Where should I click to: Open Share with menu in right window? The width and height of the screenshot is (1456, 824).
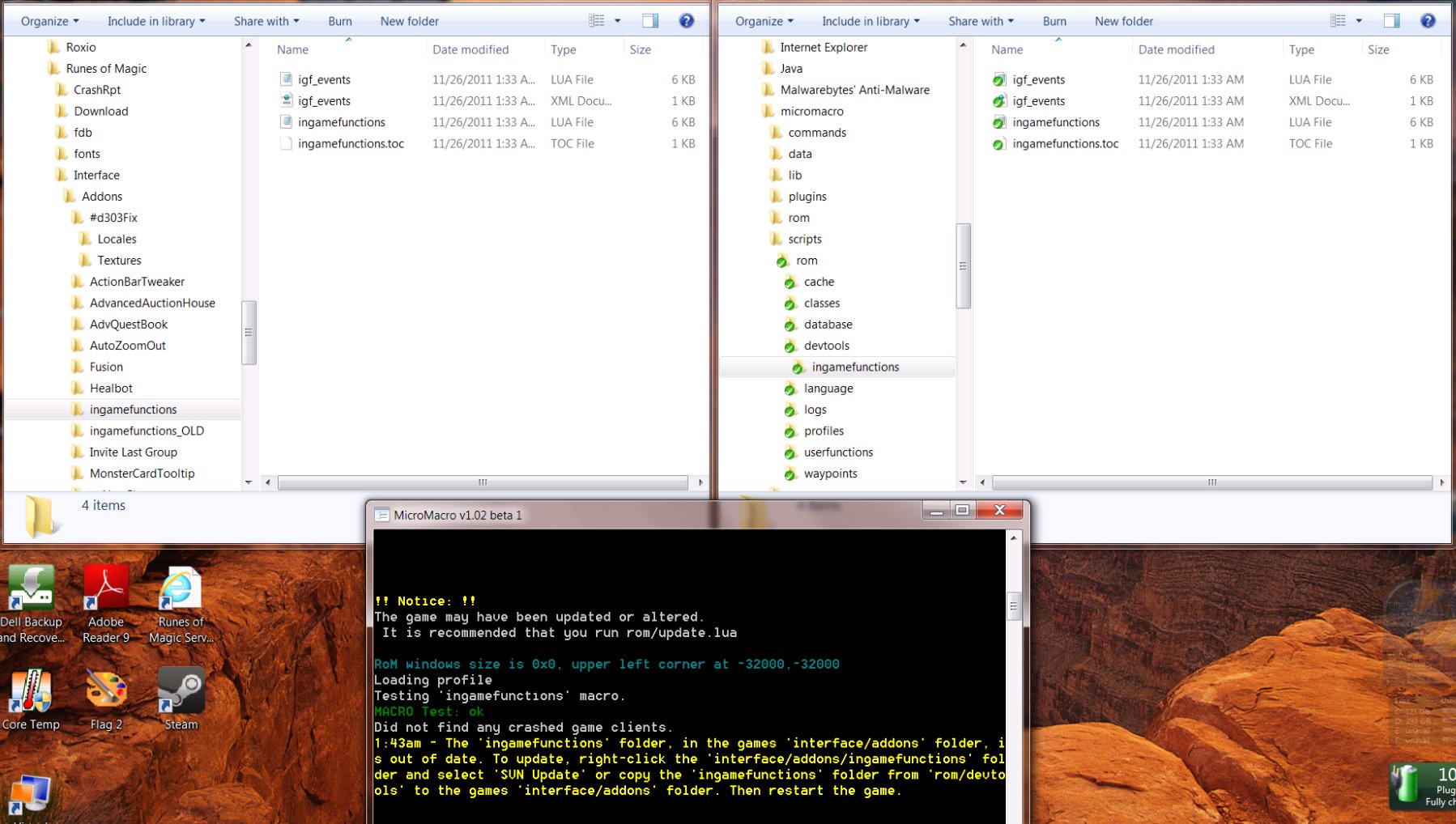click(981, 21)
